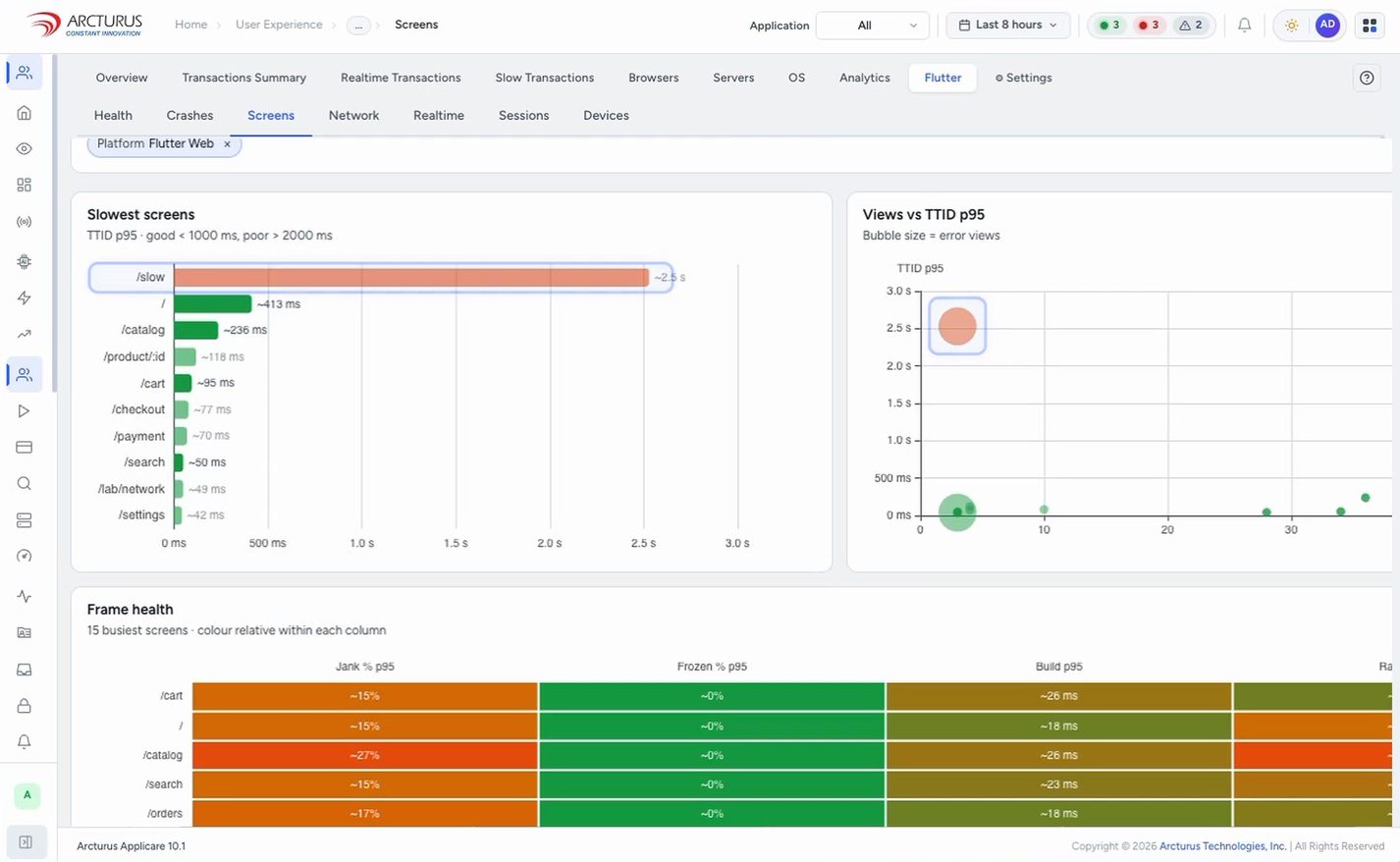Click the /catalog Jank 27% red cell
1400x862 pixels.
pos(364,755)
